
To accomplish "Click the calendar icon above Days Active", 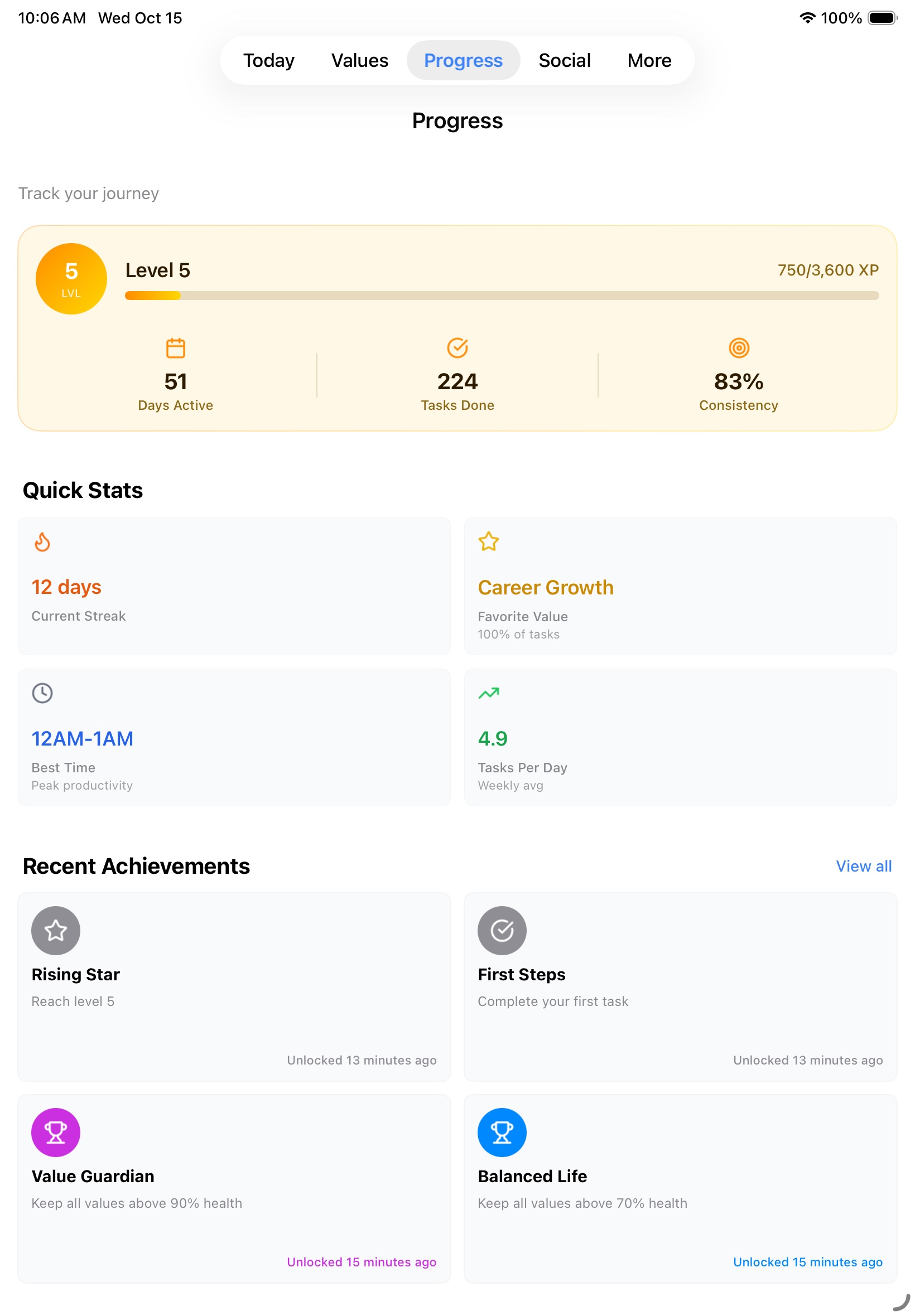I will pyautogui.click(x=175, y=348).
